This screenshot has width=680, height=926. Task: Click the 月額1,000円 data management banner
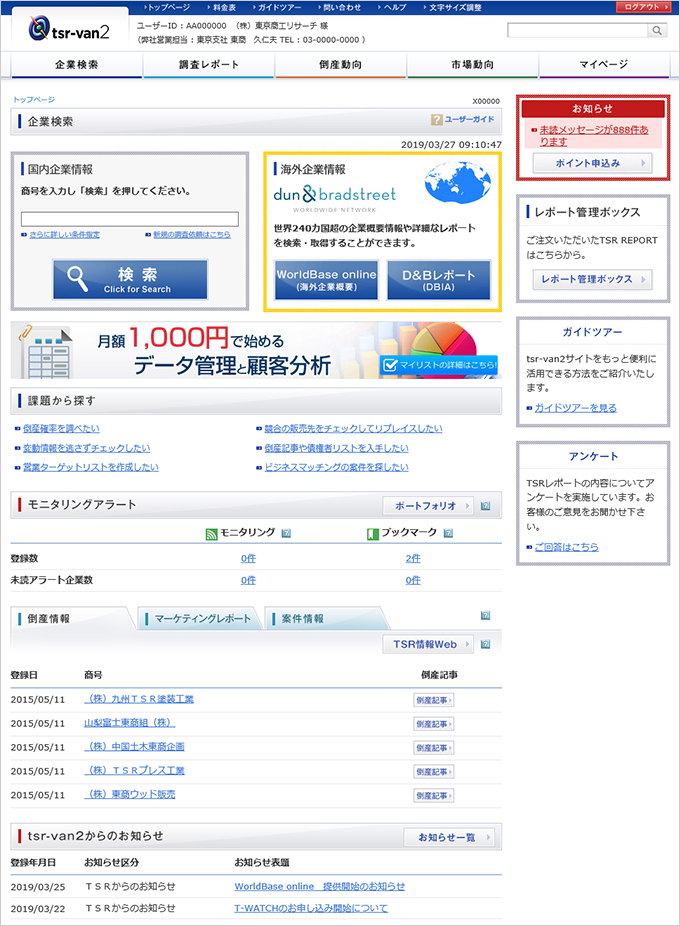click(x=255, y=351)
